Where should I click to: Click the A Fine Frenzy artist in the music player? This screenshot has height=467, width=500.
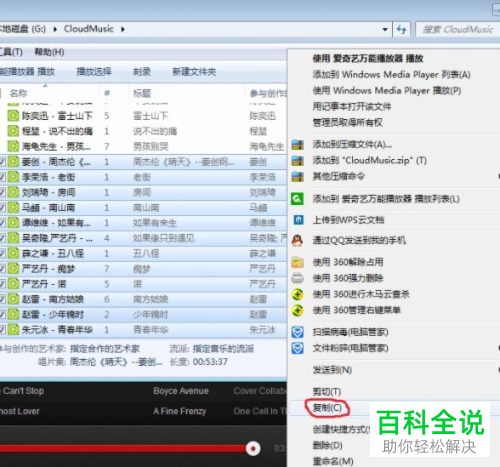click(x=179, y=411)
